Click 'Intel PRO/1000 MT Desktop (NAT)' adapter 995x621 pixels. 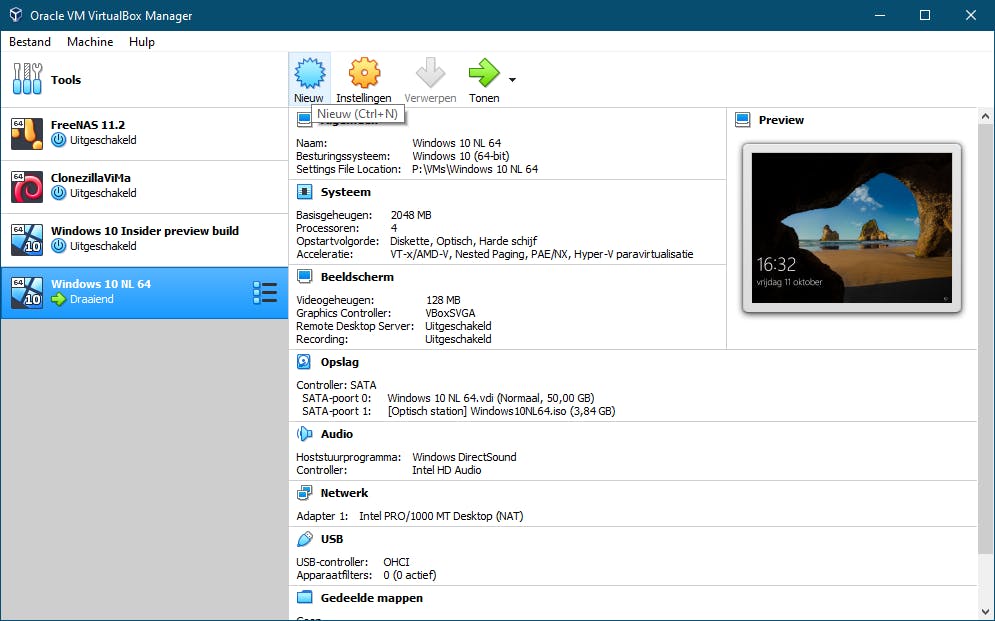pyautogui.click(x=441, y=516)
